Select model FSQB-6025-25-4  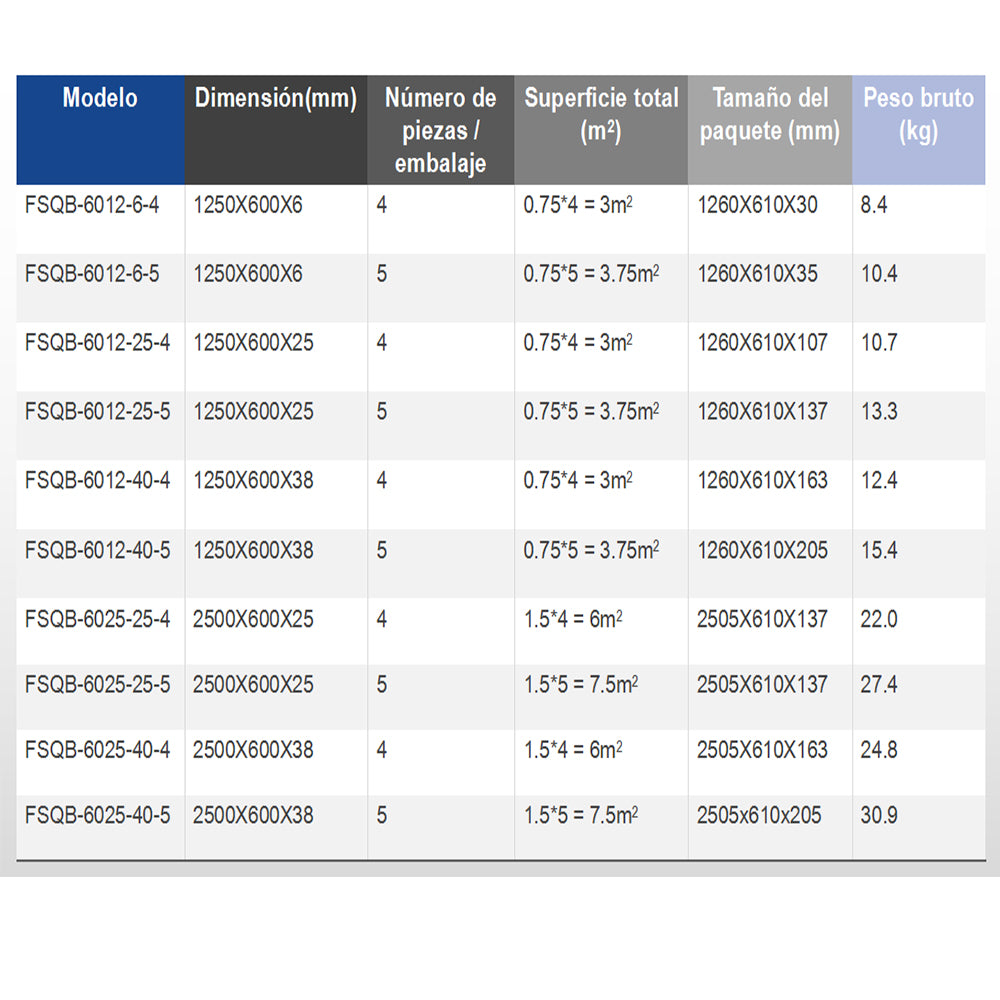click(x=97, y=619)
